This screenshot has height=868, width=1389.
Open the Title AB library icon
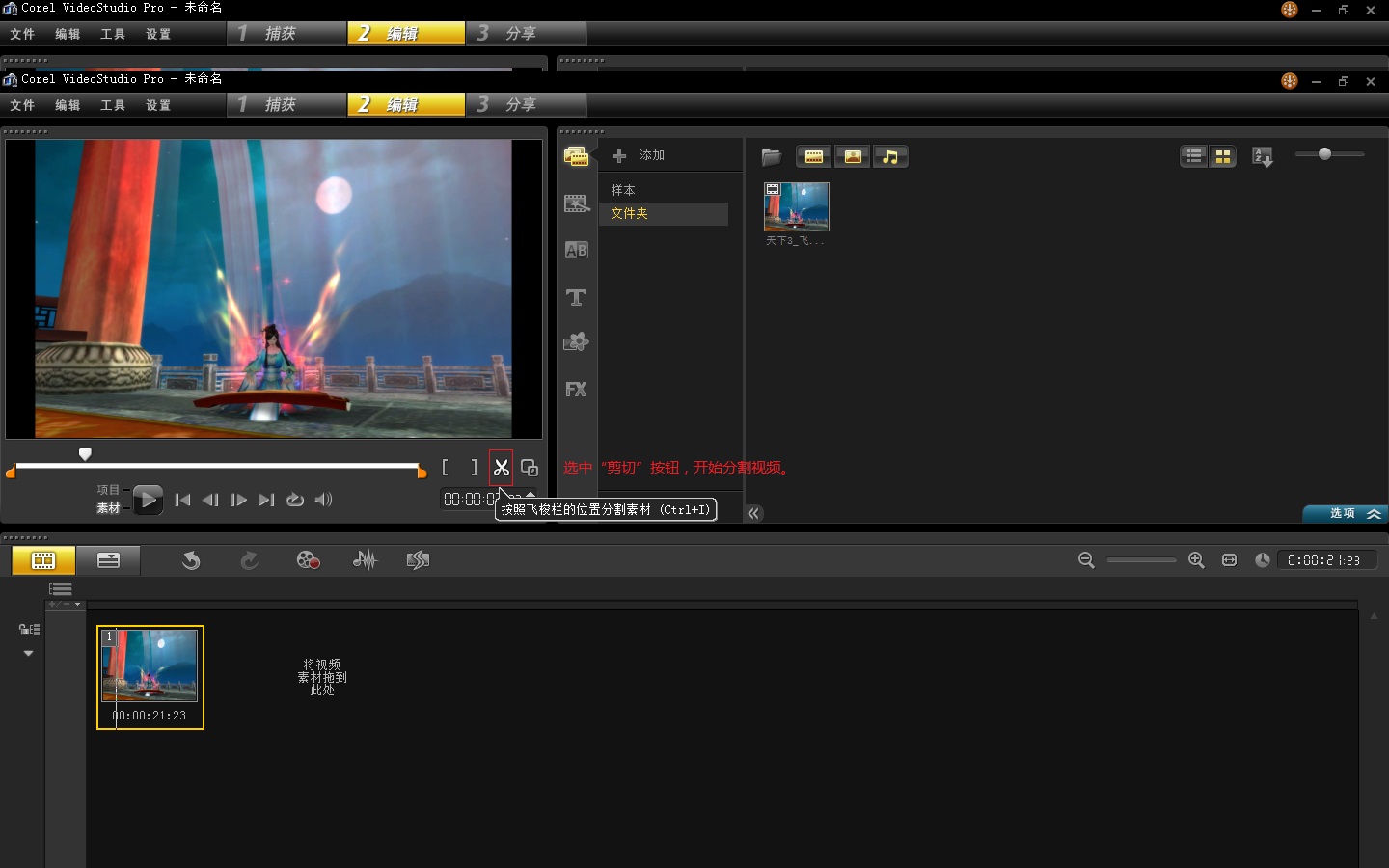(576, 250)
